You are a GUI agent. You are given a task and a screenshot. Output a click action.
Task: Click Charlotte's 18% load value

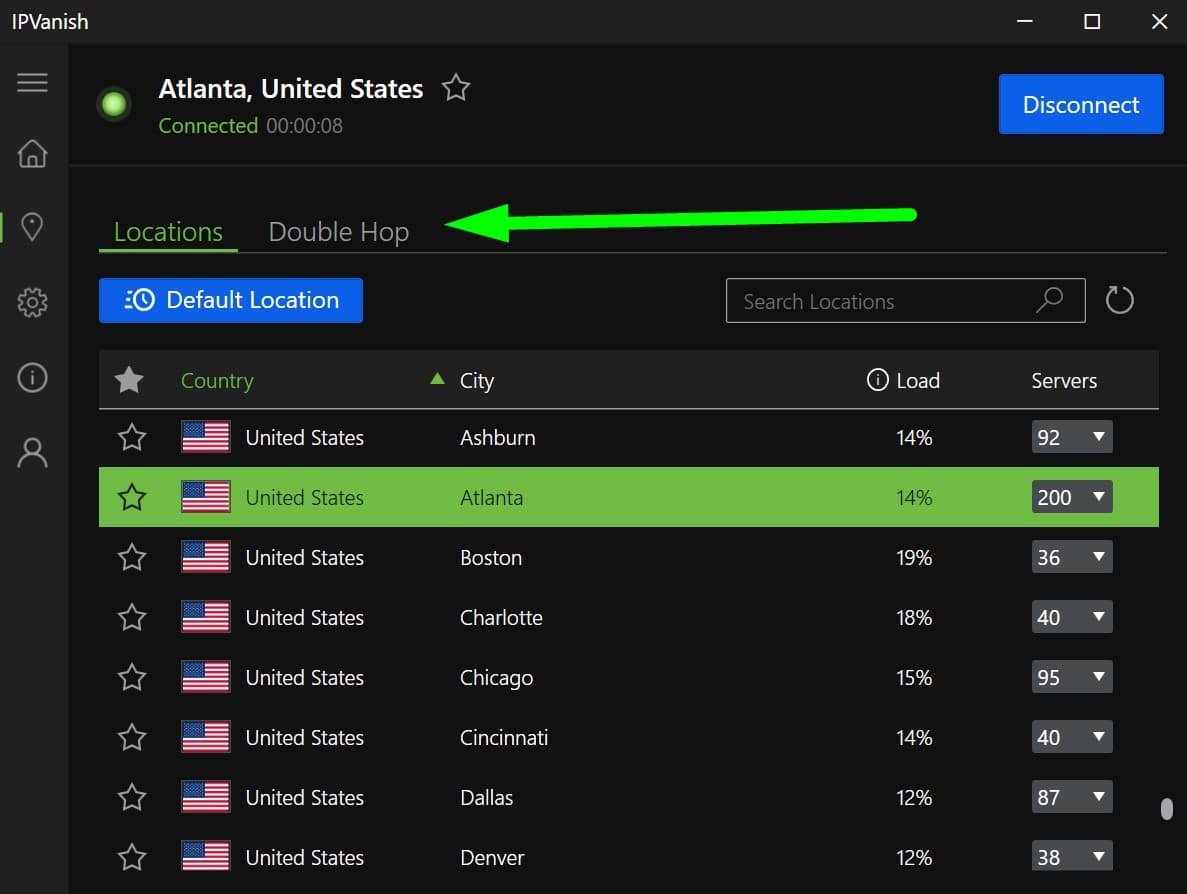pos(914,618)
